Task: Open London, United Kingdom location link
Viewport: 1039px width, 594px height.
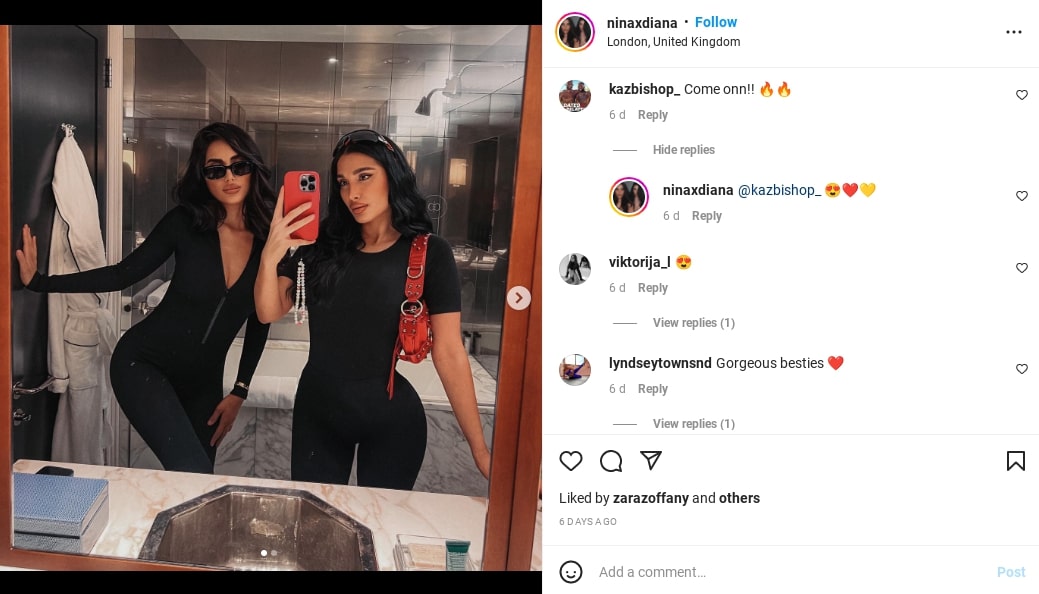Action: [x=673, y=42]
